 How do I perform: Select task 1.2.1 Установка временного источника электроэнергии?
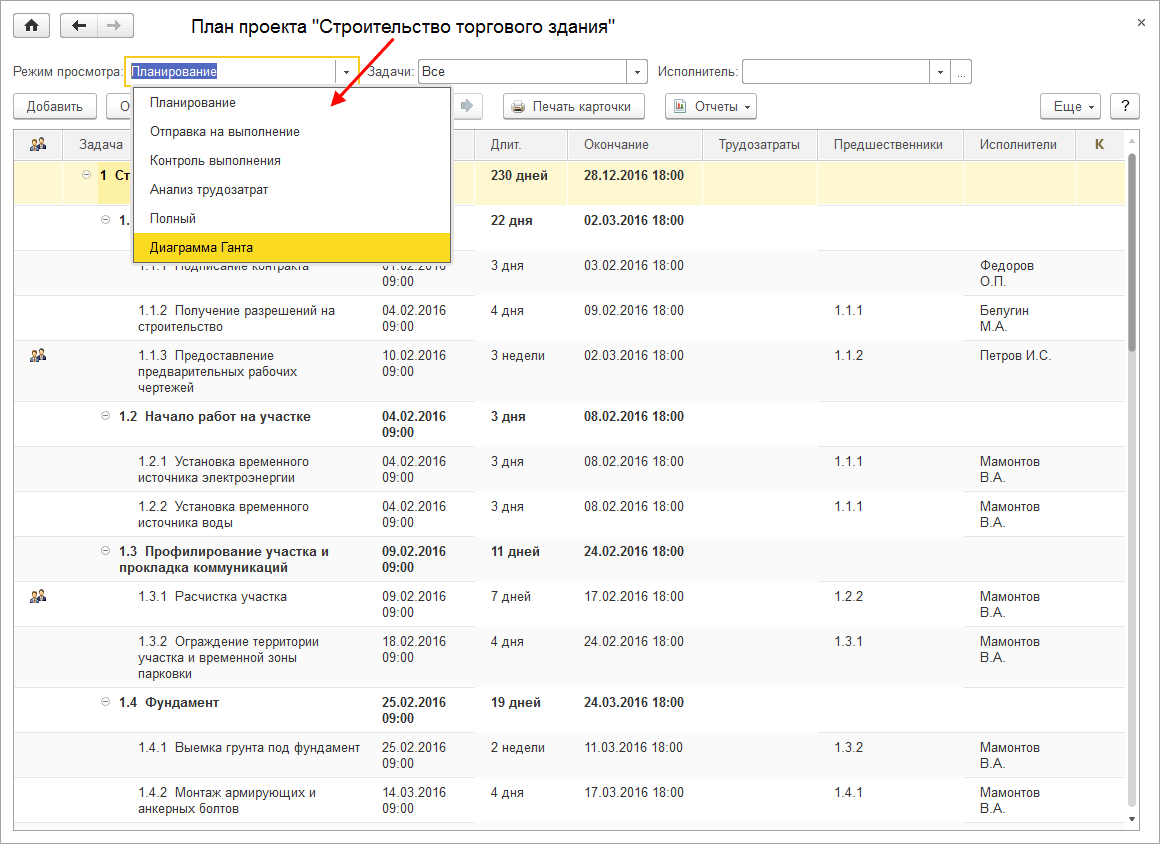pos(223,469)
